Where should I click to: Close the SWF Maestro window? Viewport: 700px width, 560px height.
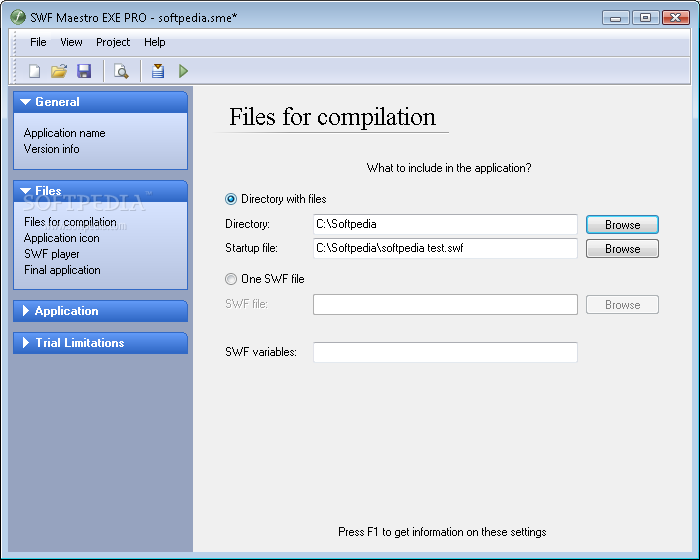tap(676, 17)
